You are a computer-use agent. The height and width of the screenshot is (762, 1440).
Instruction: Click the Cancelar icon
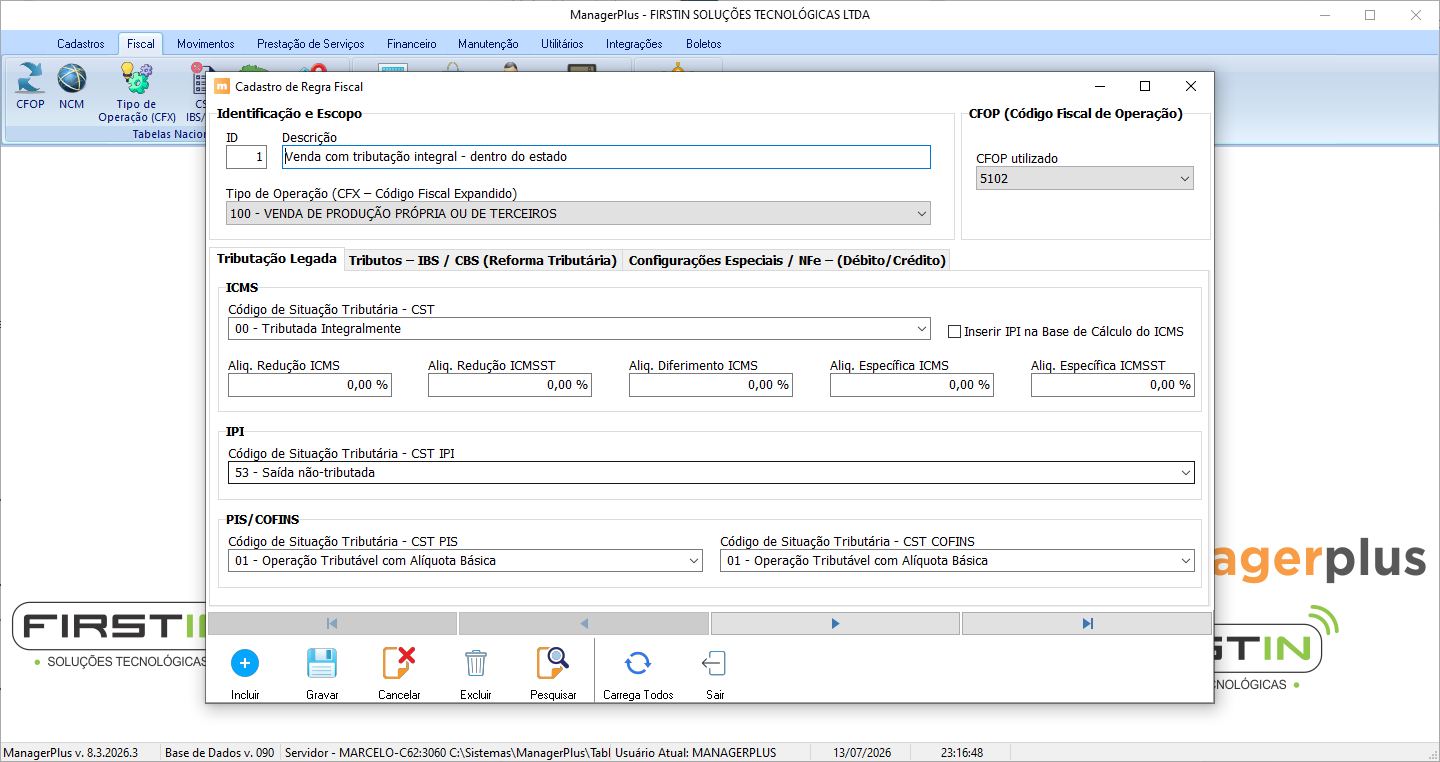pyautogui.click(x=399, y=663)
